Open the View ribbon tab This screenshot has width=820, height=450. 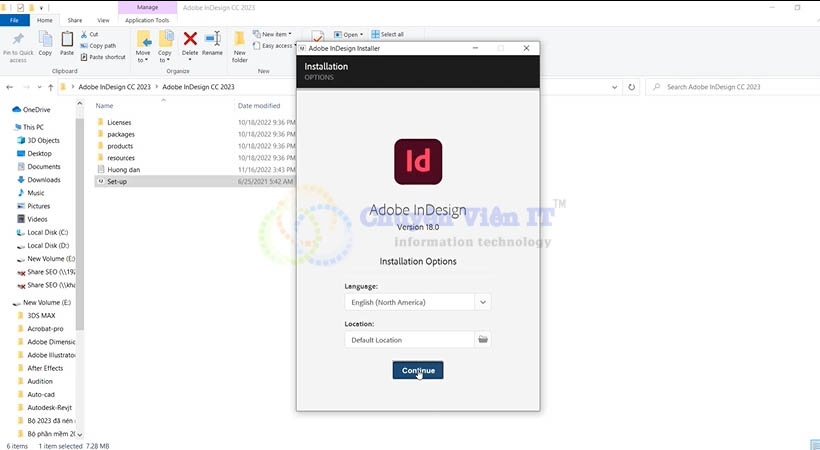104,20
